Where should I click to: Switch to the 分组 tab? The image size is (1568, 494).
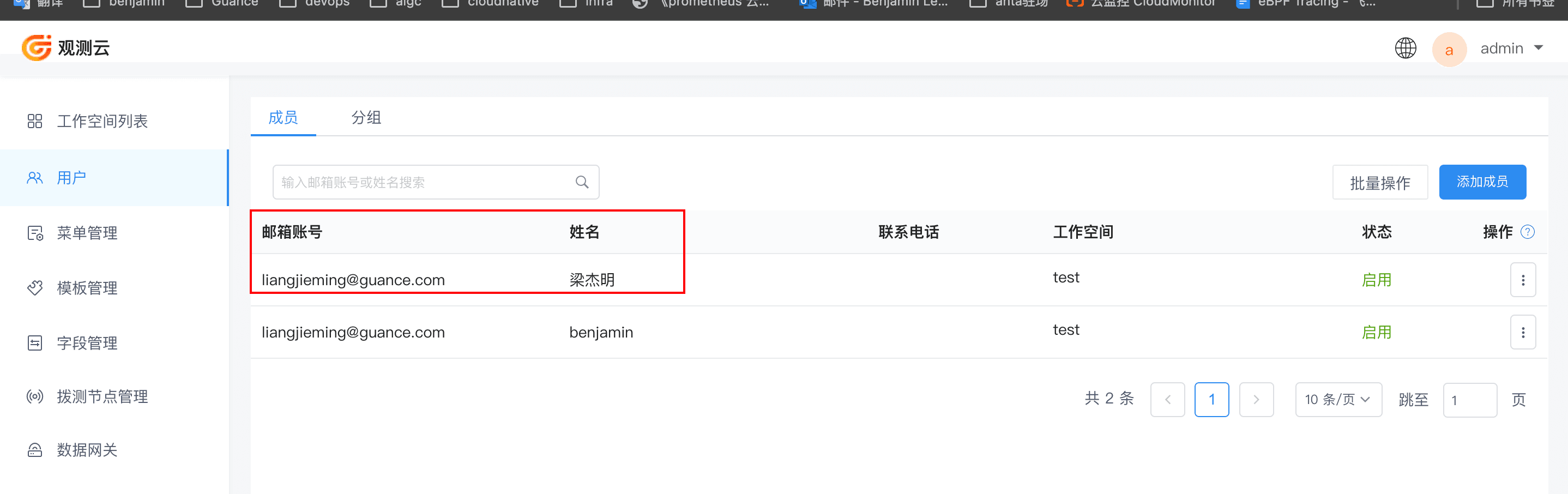coord(366,118)
